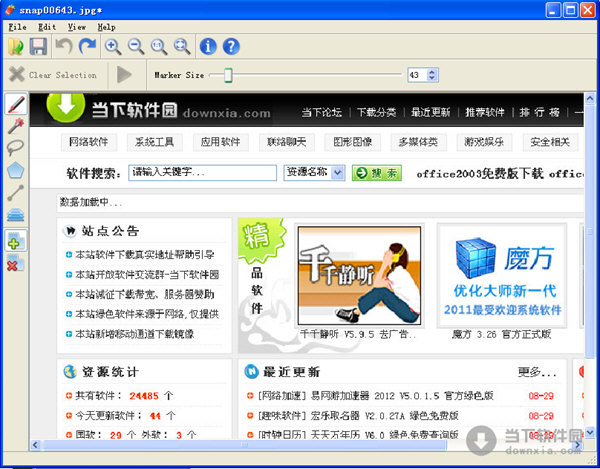Click the 安全相关 category in the image

[550, 142]
